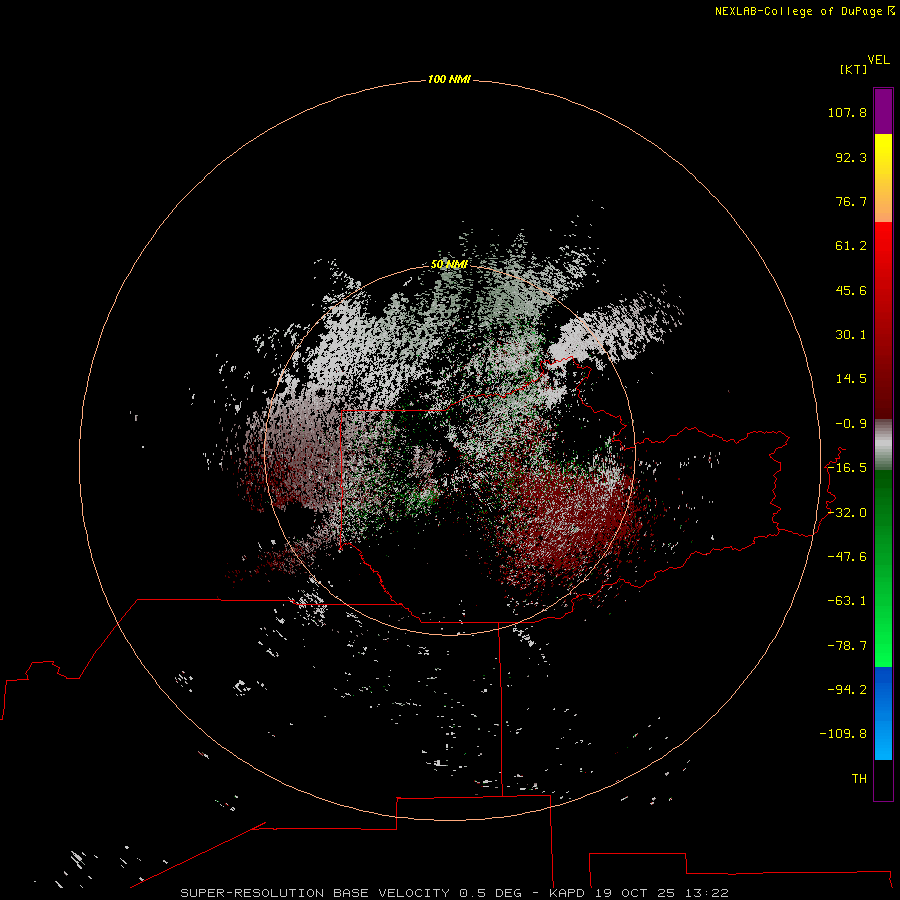Click the 92.3 velocity scale value
Screen dimensions: 900x900
pyautogui.click(x=851, y=157)
